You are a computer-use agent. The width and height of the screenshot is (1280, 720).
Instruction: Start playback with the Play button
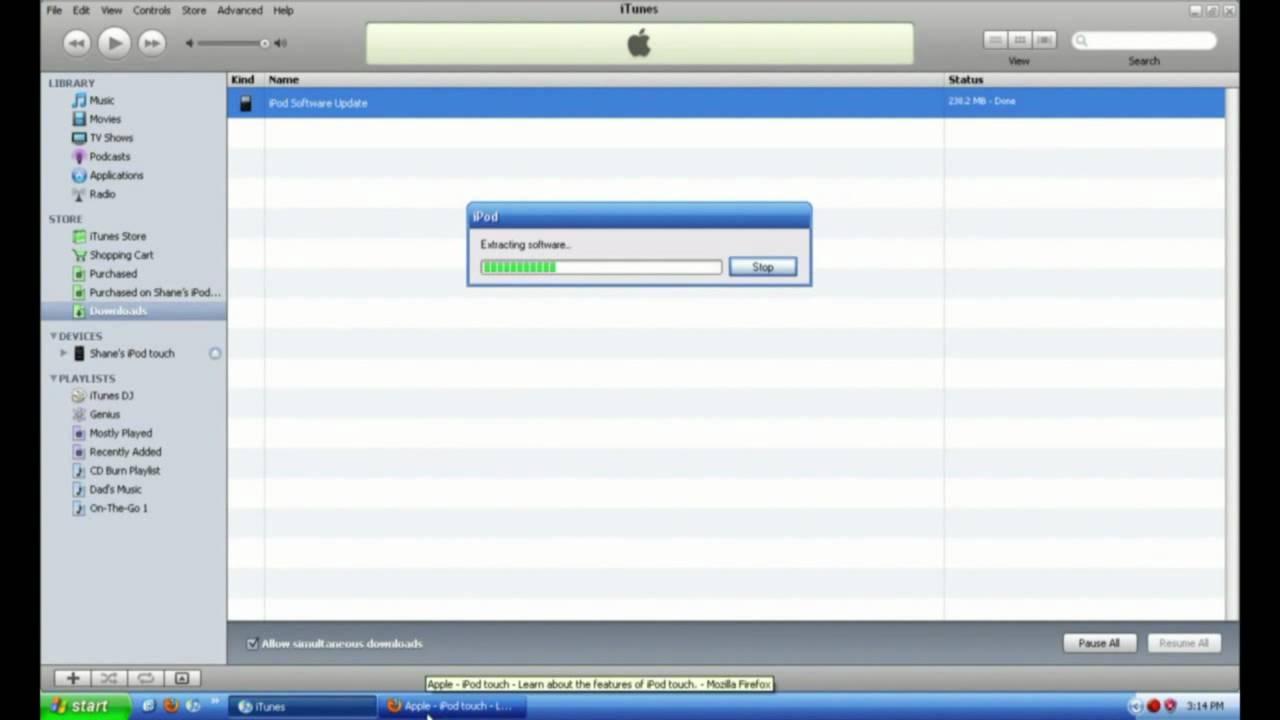[x=114, y=43]
